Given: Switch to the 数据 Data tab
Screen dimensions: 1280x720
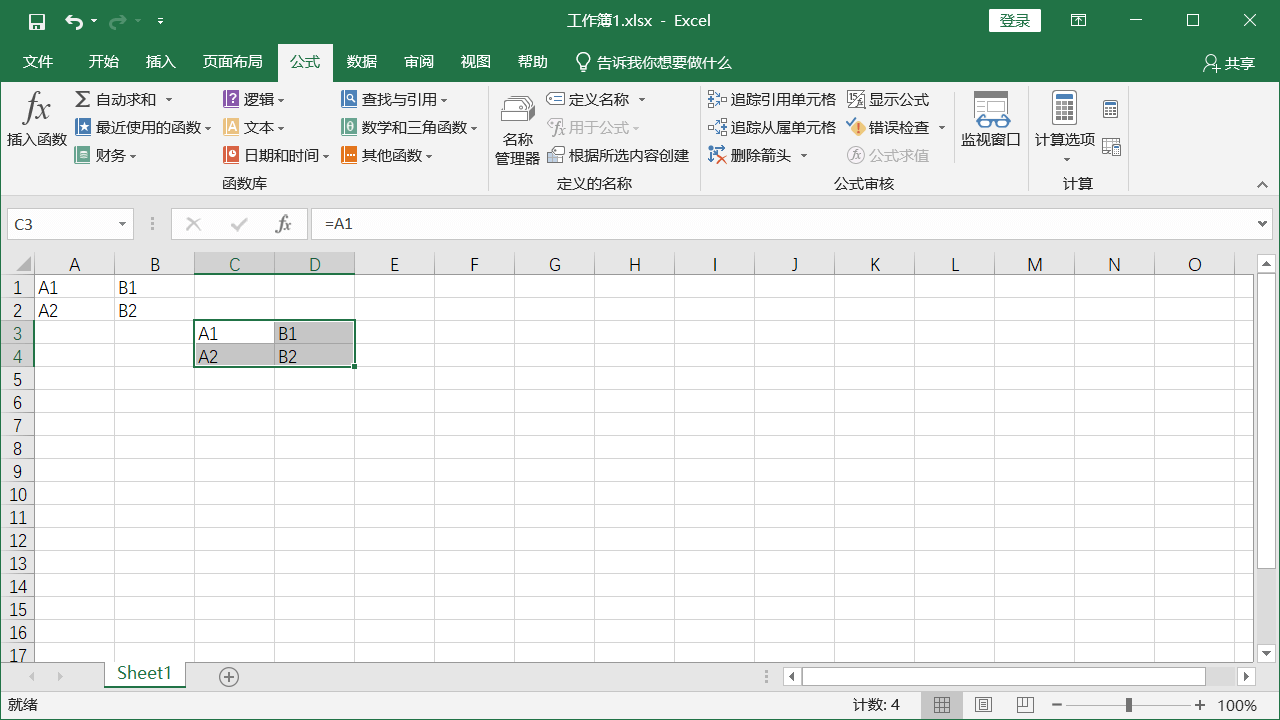Looking at the screenshot, I should 361,62.
